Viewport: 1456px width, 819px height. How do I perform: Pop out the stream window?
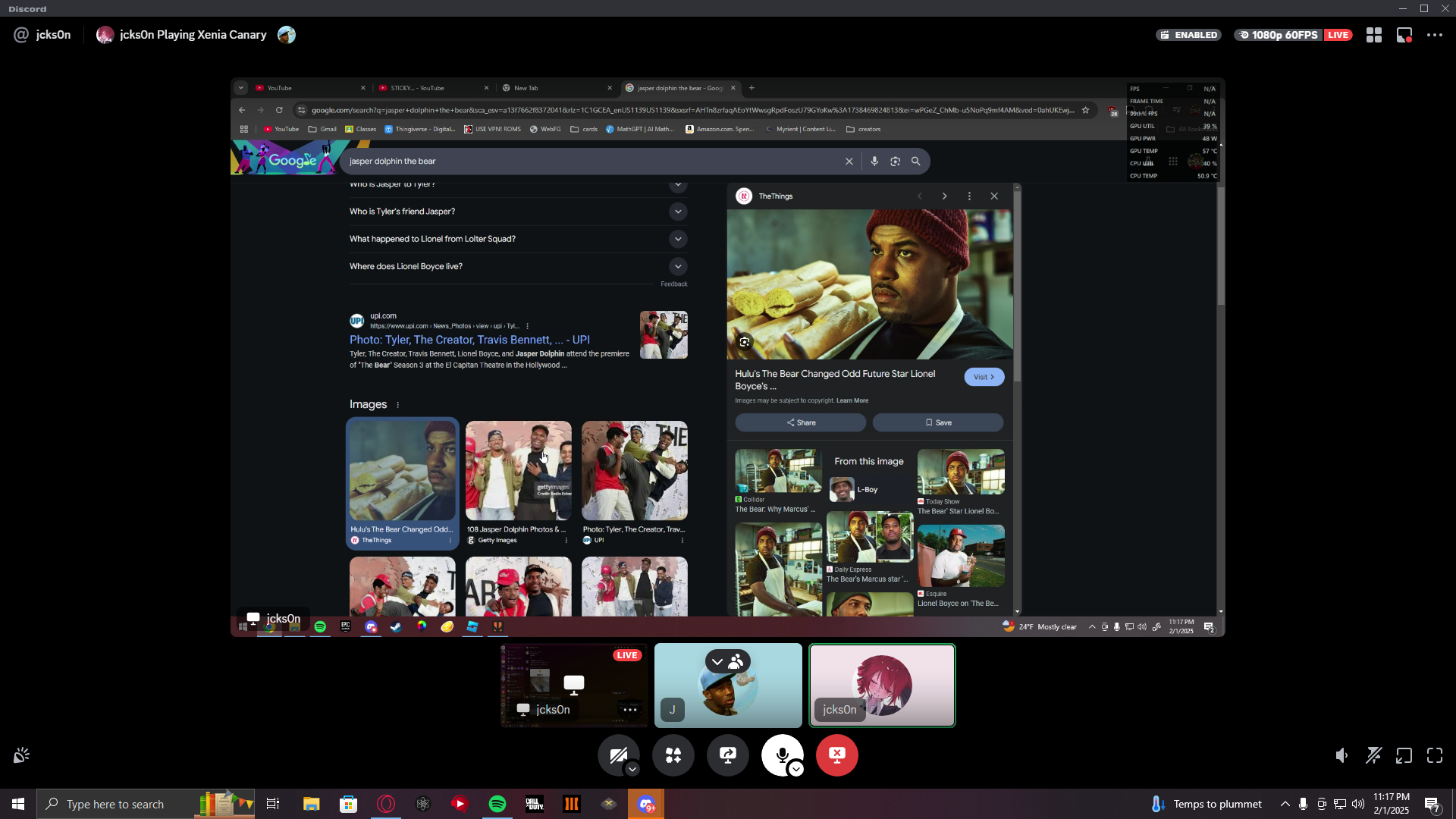tap(1404, 755)
